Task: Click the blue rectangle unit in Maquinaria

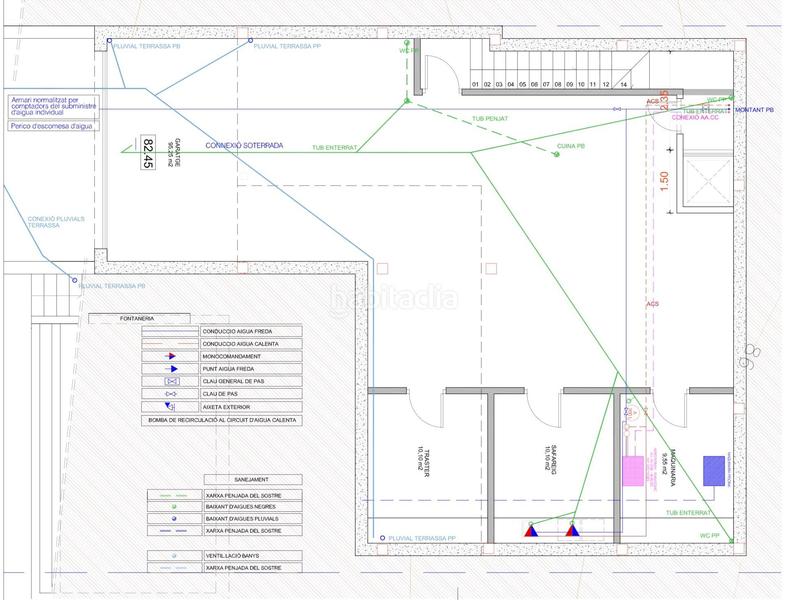Action: (x=715, y=470)
